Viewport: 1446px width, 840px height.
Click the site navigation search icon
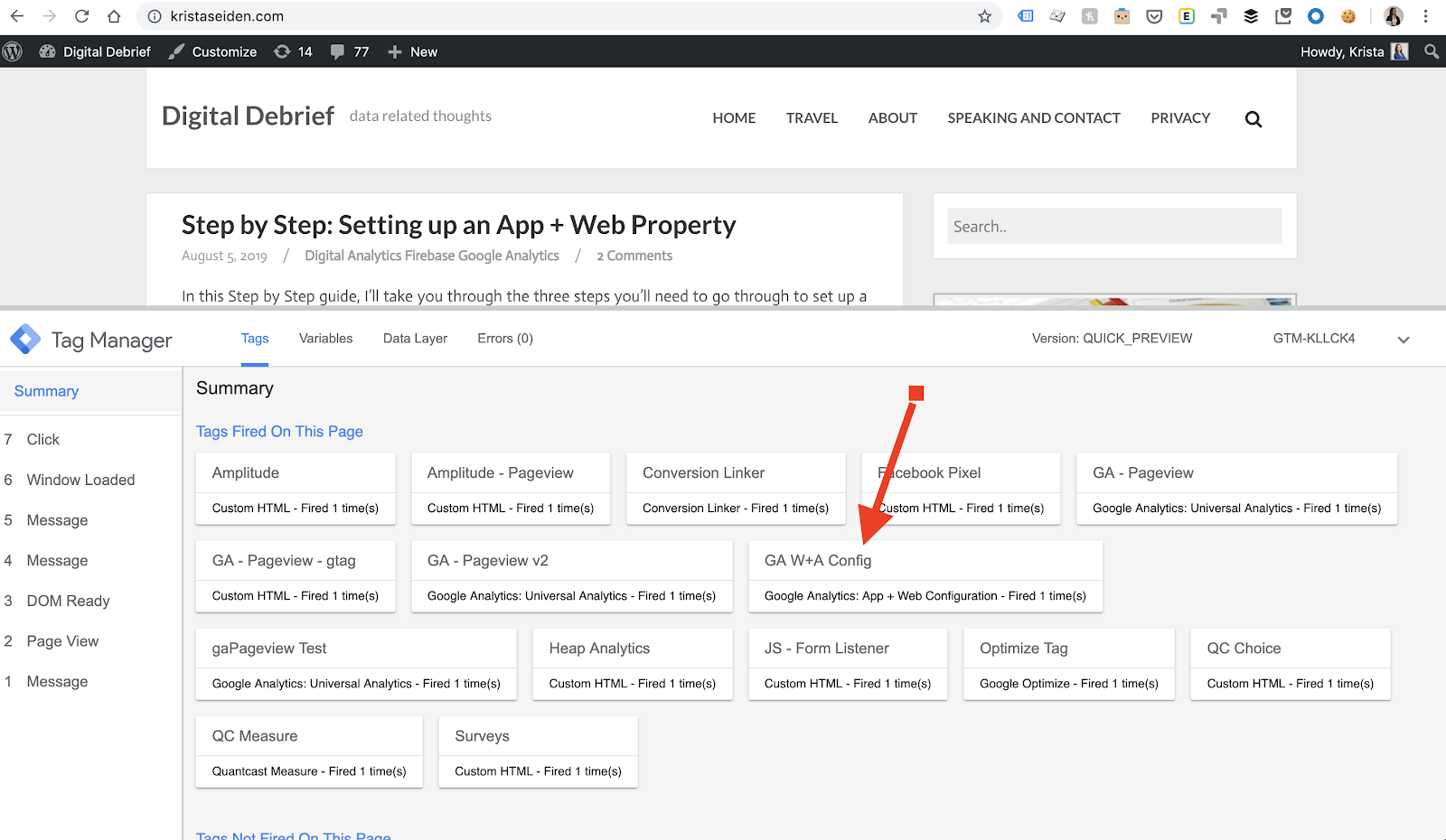[1254, 119]
